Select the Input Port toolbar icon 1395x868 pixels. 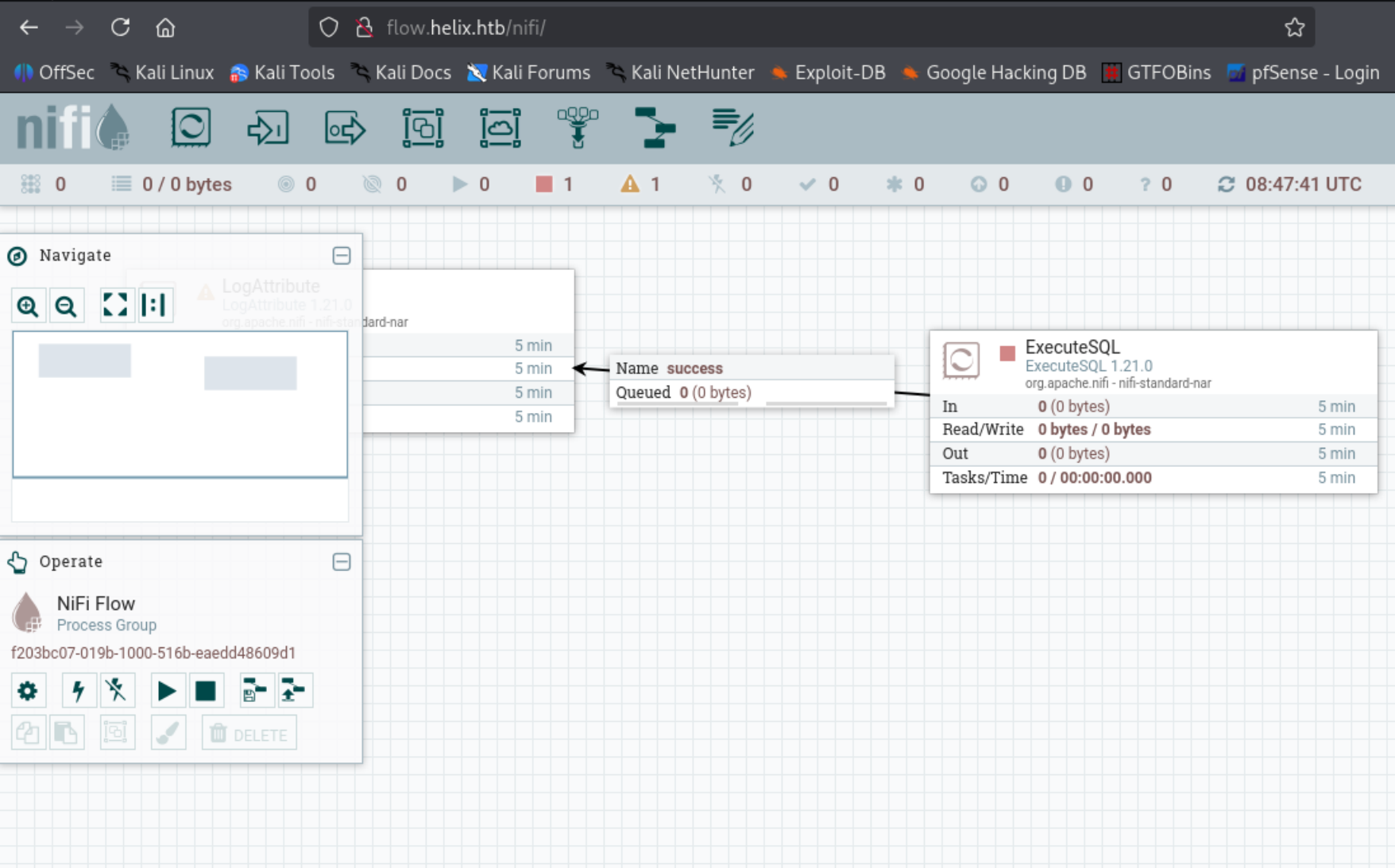click(x=268, y=128)
